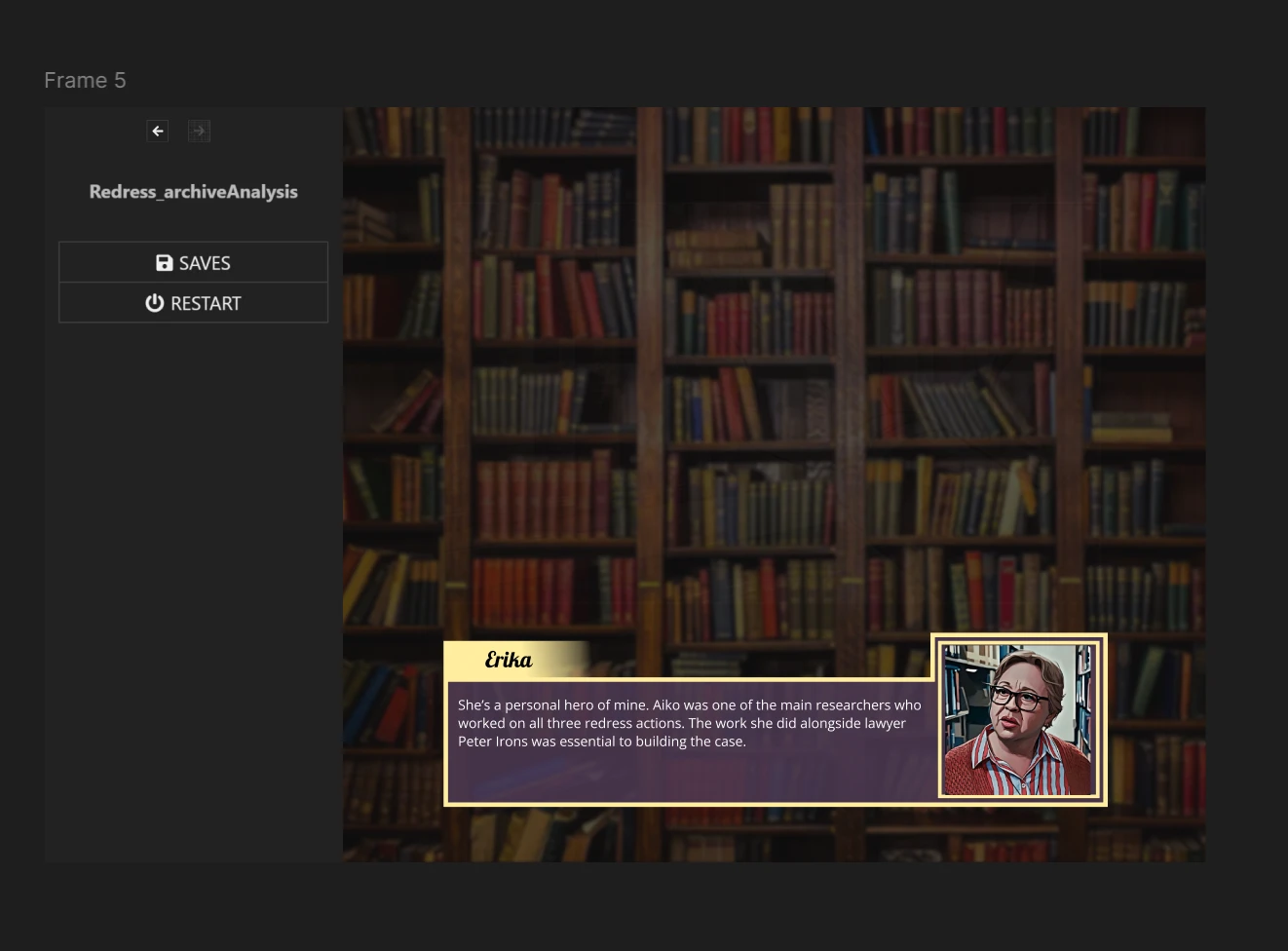Select the Redress_archiveAnalysis story title
Image resolution: width=1288 pixels, height=951 pixels.
coord(194,192)
